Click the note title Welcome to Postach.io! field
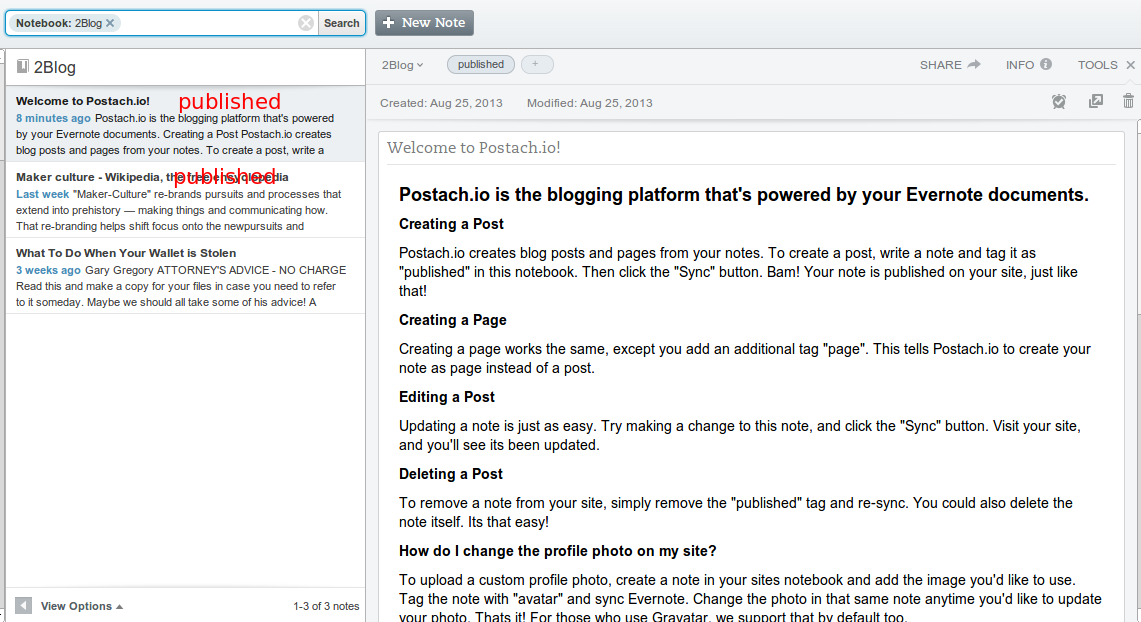The image size is (1141, 622). tap(750, 148)
